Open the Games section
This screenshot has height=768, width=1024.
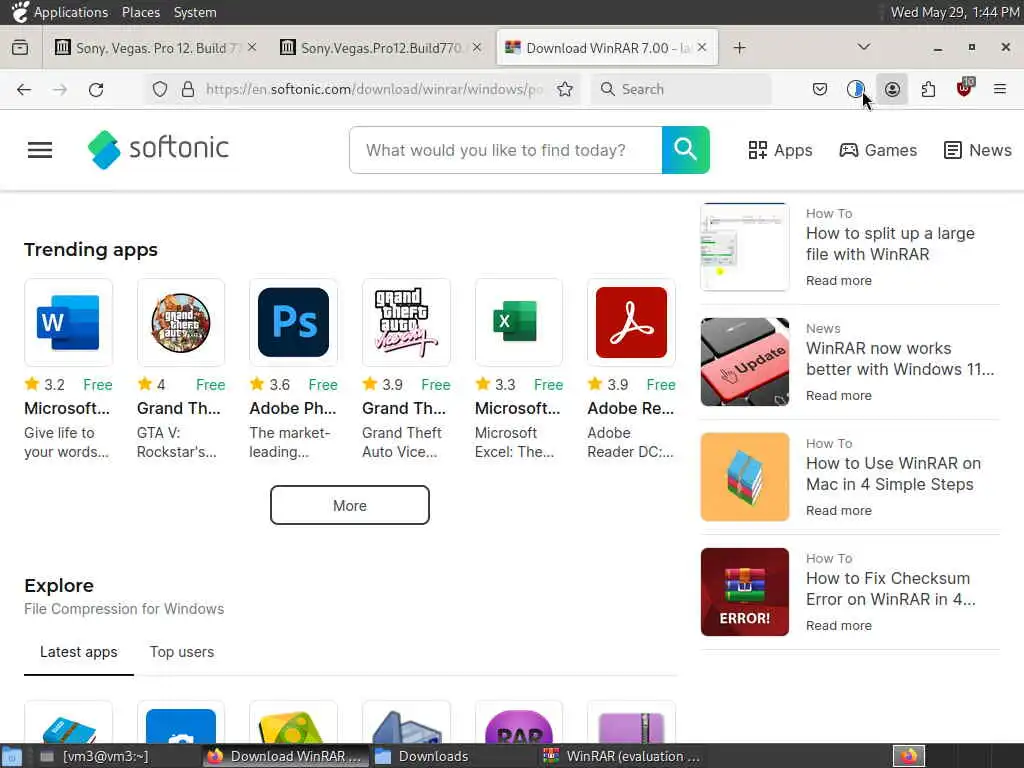click(x=878, y=150)
